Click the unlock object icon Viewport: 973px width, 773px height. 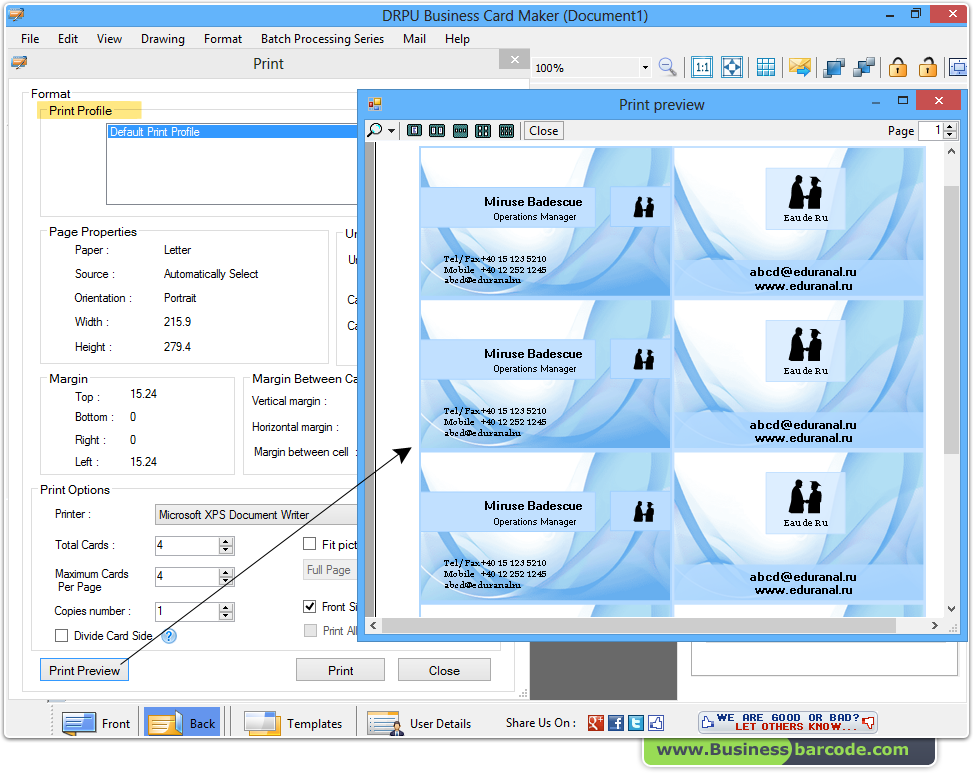click(928, 67)
